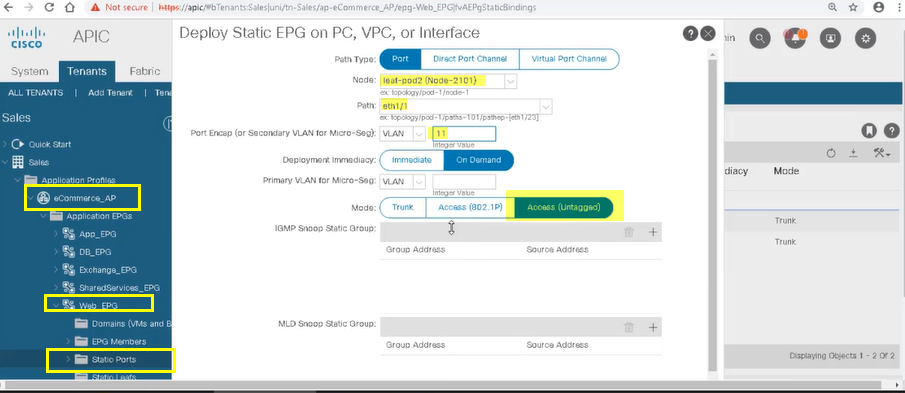Click the user session monitor icon
This screenshot has width=905, height=393.
(x=831, y=39)
